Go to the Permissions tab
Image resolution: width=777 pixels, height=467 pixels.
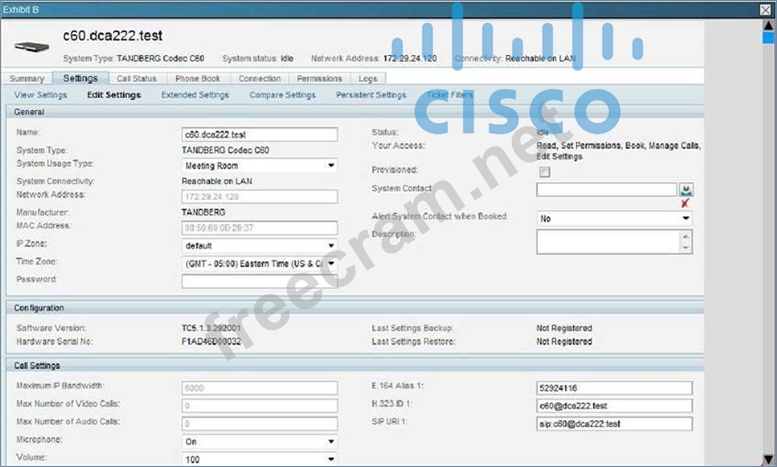(x=319, y=78)
